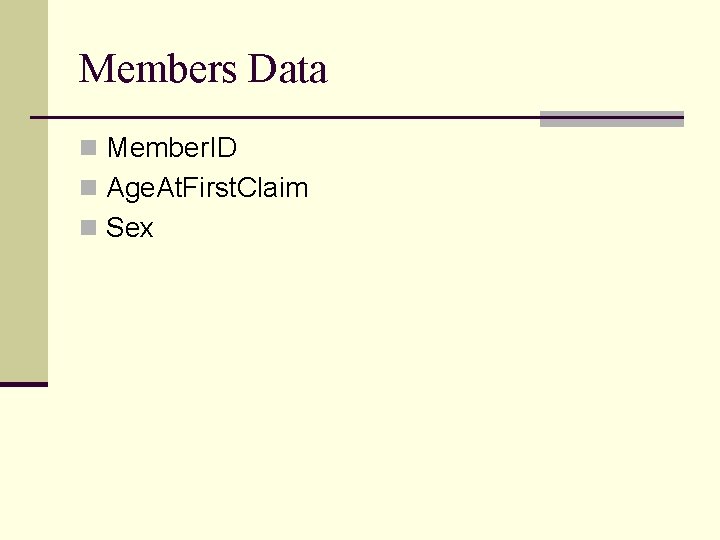Viewport: 720px width, 540px height.
Task: Click the short dark bar under olive strip
Action: click(x=24, y=384)
